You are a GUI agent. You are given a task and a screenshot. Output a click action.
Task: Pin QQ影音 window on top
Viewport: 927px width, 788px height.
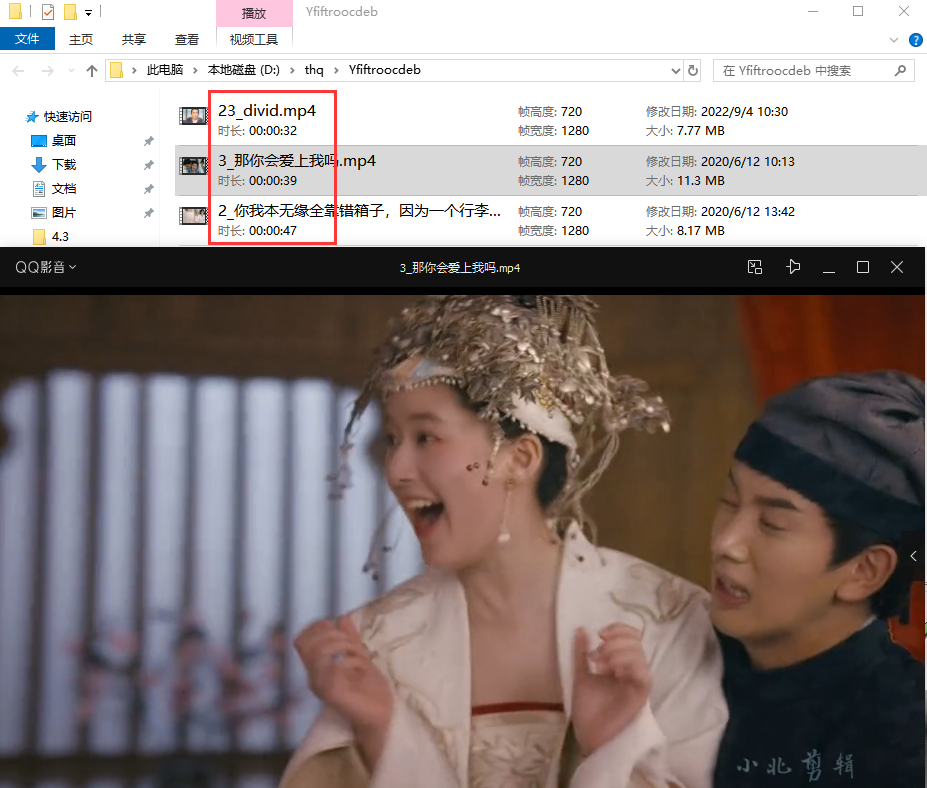(793, 267)
